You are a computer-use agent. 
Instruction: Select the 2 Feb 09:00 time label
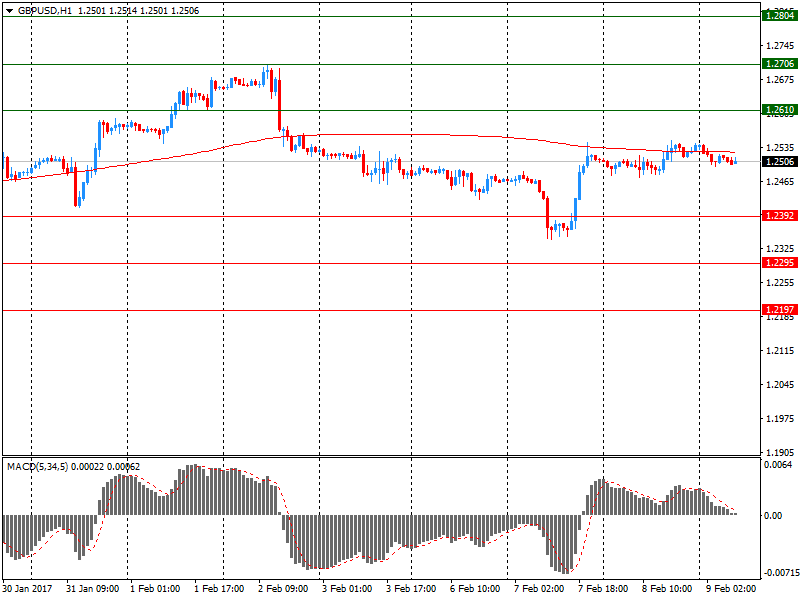[283, 588]
